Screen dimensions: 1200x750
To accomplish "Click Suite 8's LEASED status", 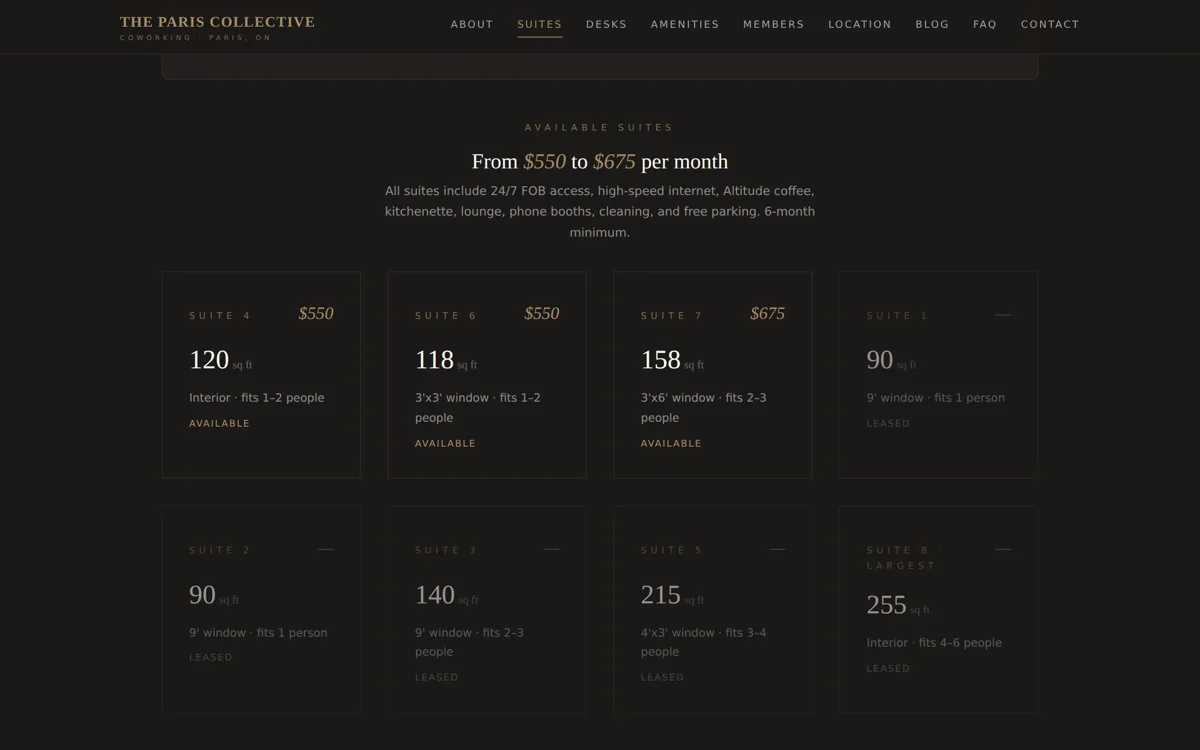I will pyautogui.click(x=889, y=669).
